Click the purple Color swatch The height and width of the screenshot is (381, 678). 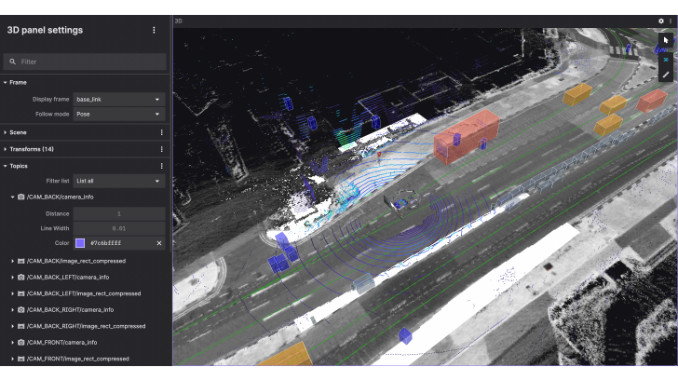click(x=80, y=243)
